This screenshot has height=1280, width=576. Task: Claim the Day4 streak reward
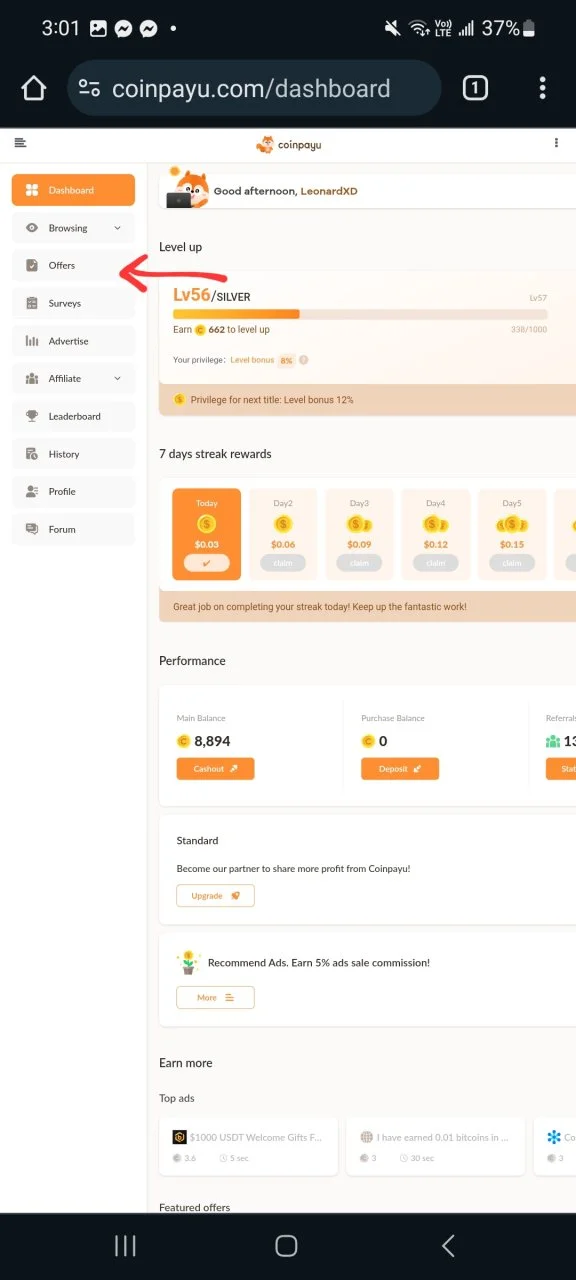coord(436,563)
